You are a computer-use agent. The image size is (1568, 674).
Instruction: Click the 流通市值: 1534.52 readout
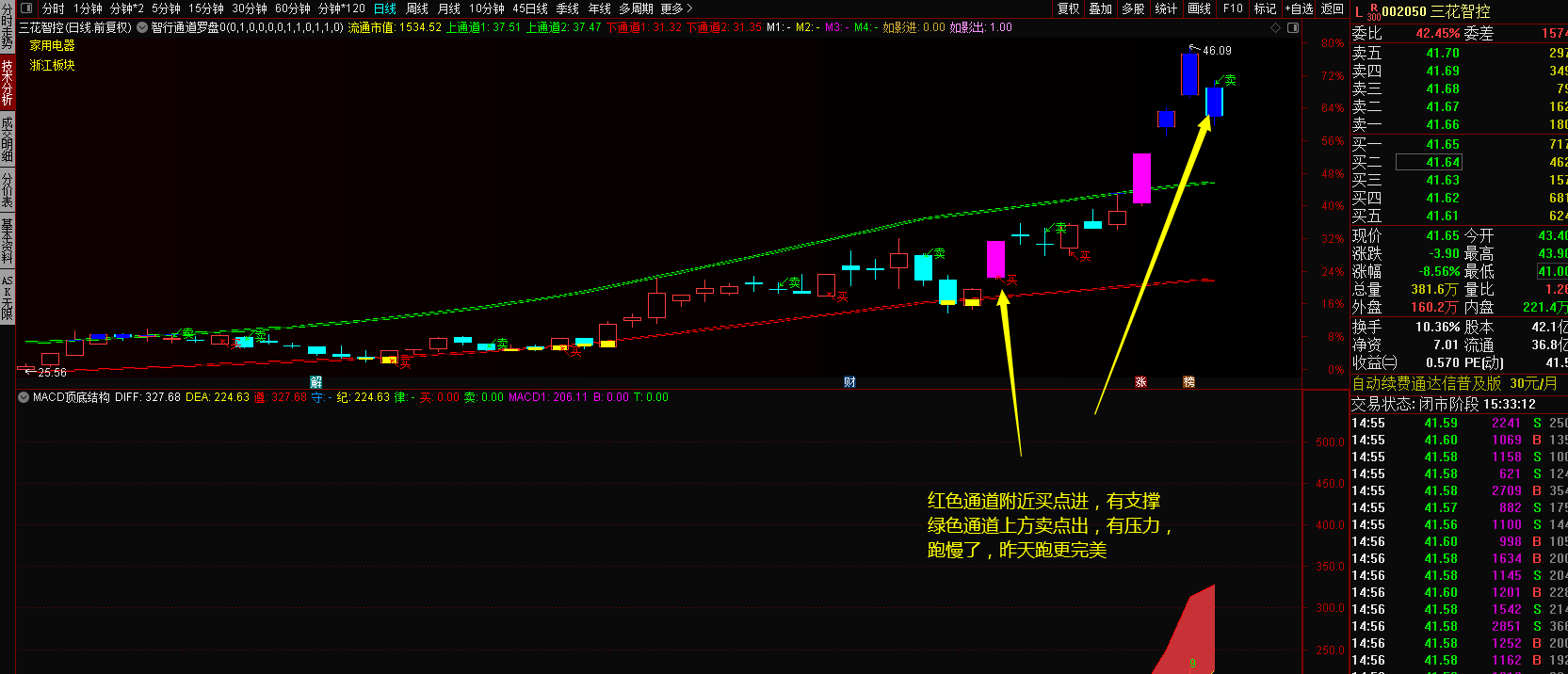tap(395, 27)
